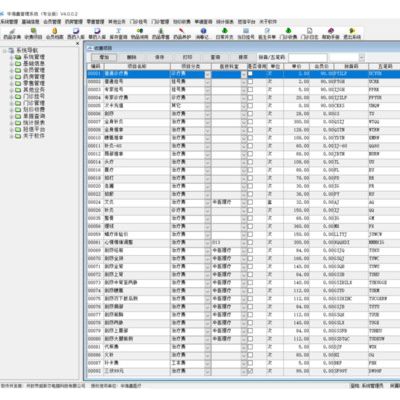Open 库存查询 from the toolbar
400x400 pixels.
point(118,34)
